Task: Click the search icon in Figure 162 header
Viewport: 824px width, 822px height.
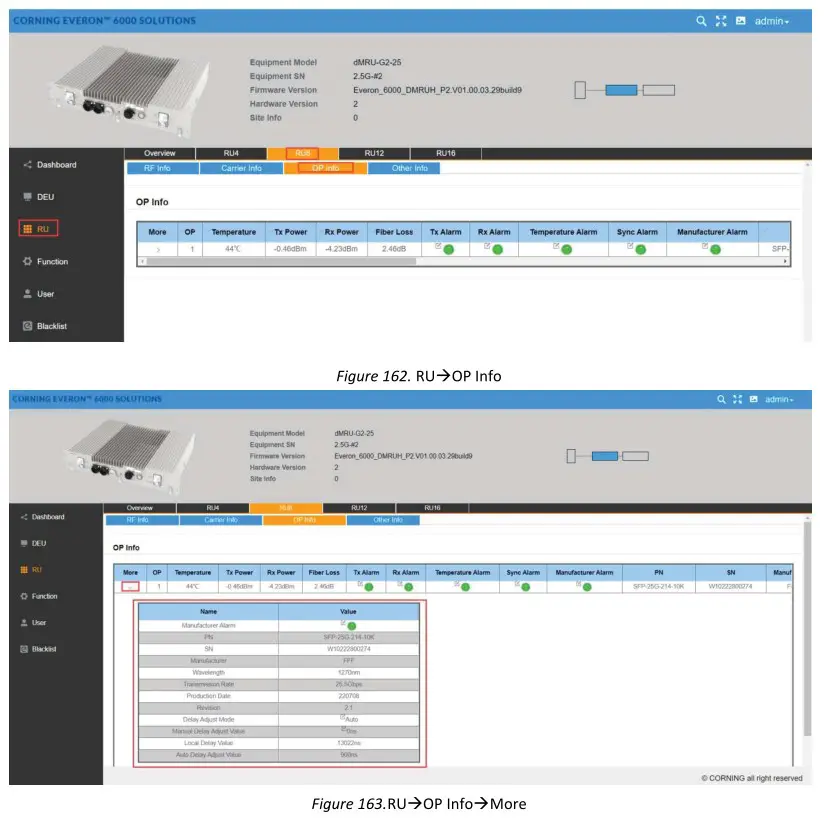Action: 702,21
